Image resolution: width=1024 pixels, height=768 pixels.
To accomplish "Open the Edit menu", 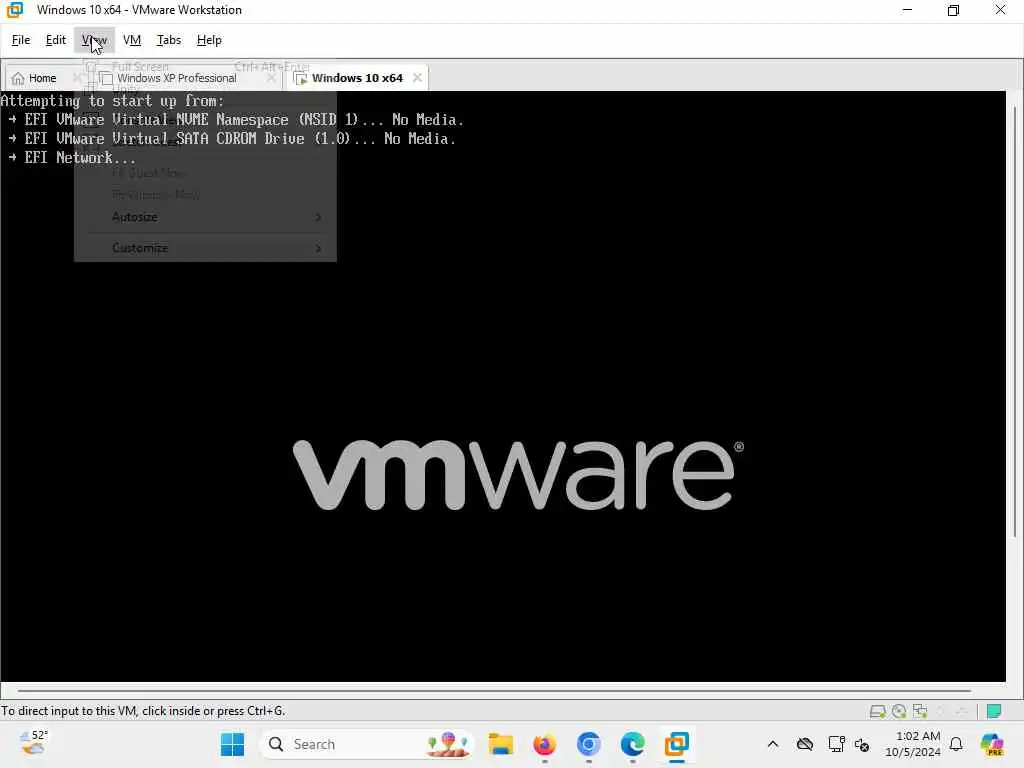I will click(56, 40).
